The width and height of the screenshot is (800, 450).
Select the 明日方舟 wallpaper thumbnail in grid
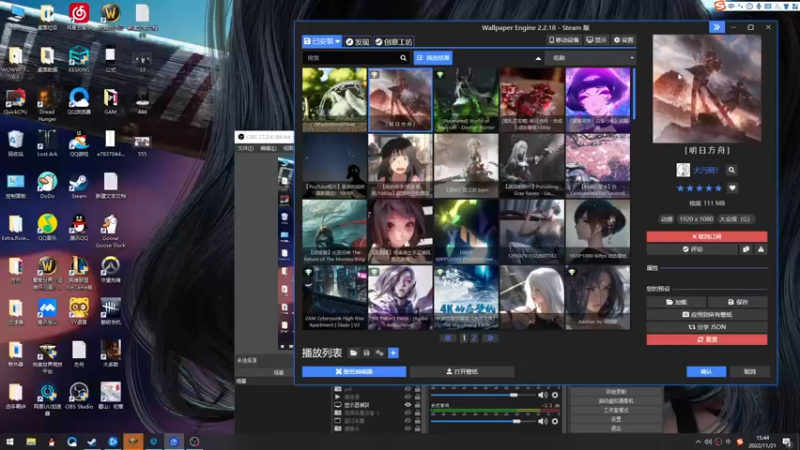(400, 100)
